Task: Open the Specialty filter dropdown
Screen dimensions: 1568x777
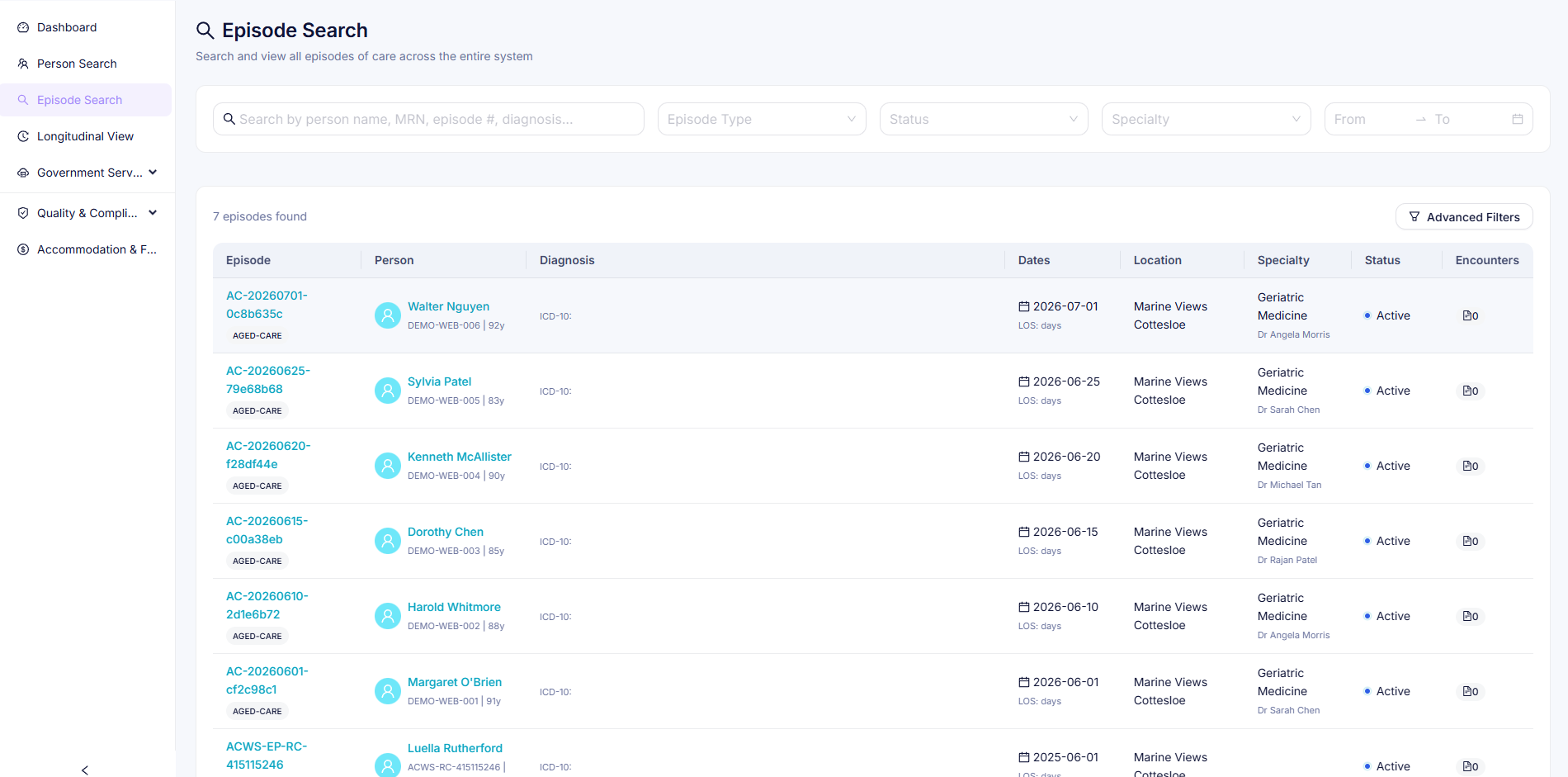Action: pyautogui.click(x=1206, y=119)
